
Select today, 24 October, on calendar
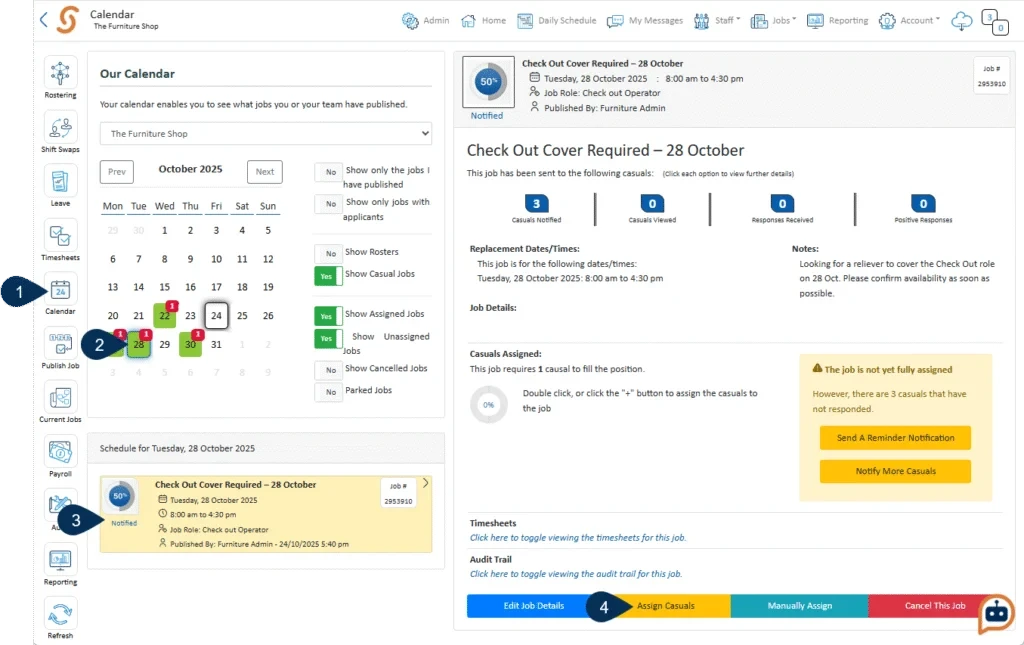[216, 316]
